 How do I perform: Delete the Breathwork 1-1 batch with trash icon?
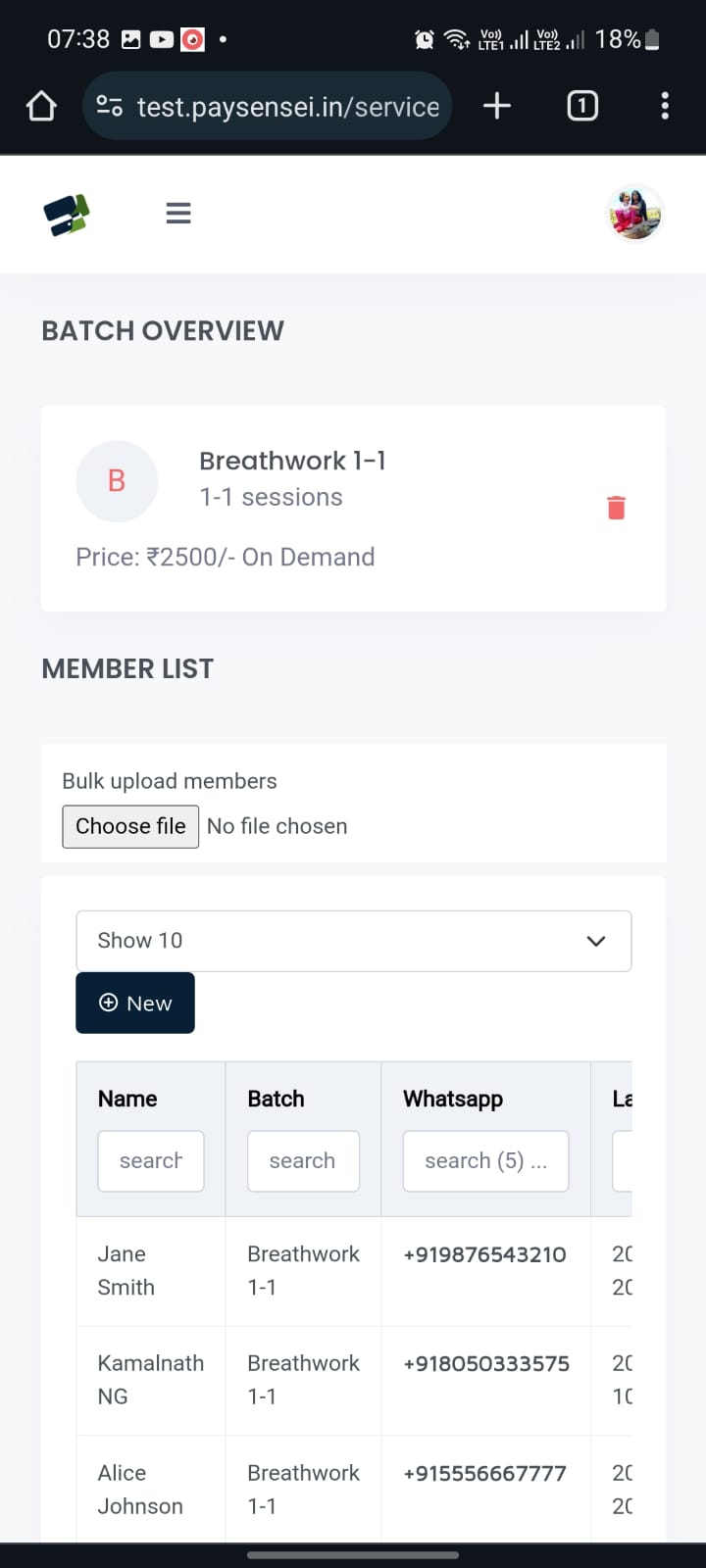click(616, 508)
